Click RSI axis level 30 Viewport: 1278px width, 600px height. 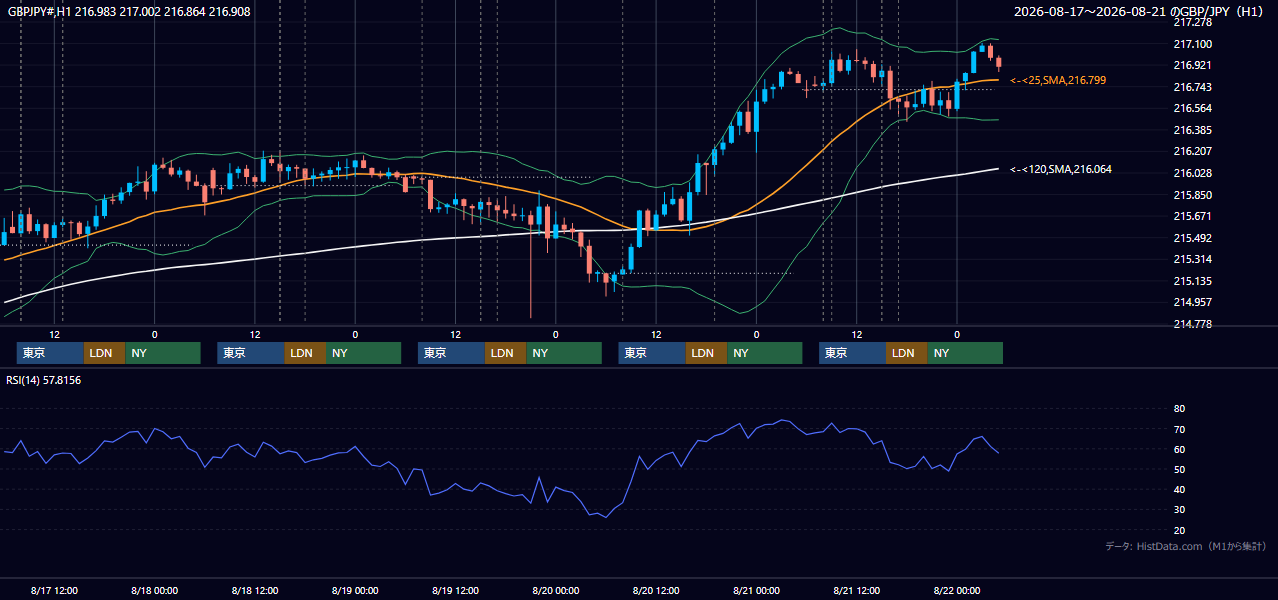coord(1179,510)
